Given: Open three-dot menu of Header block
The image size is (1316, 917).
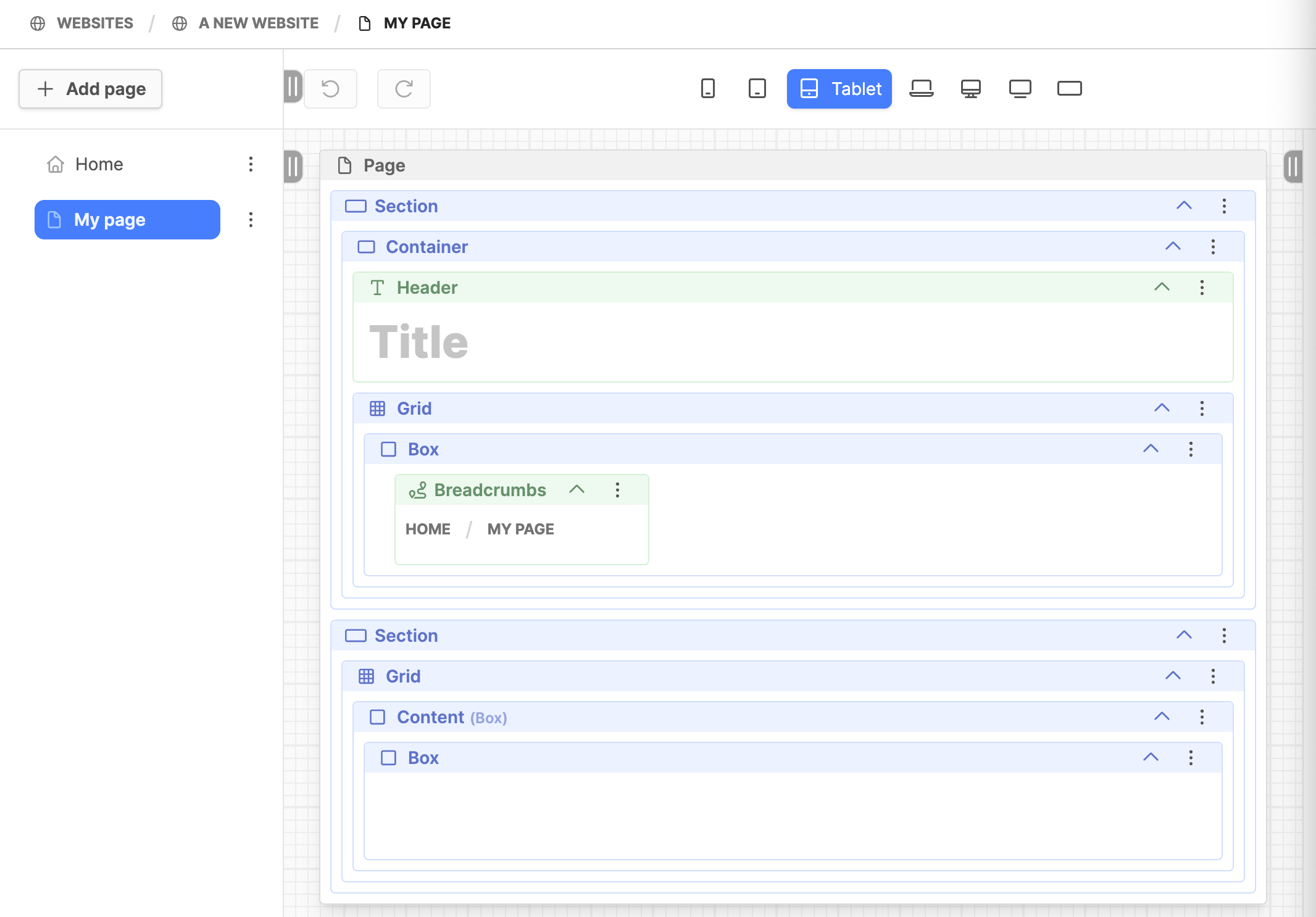Looking at the screenshot, I should tap(1202, 288).
